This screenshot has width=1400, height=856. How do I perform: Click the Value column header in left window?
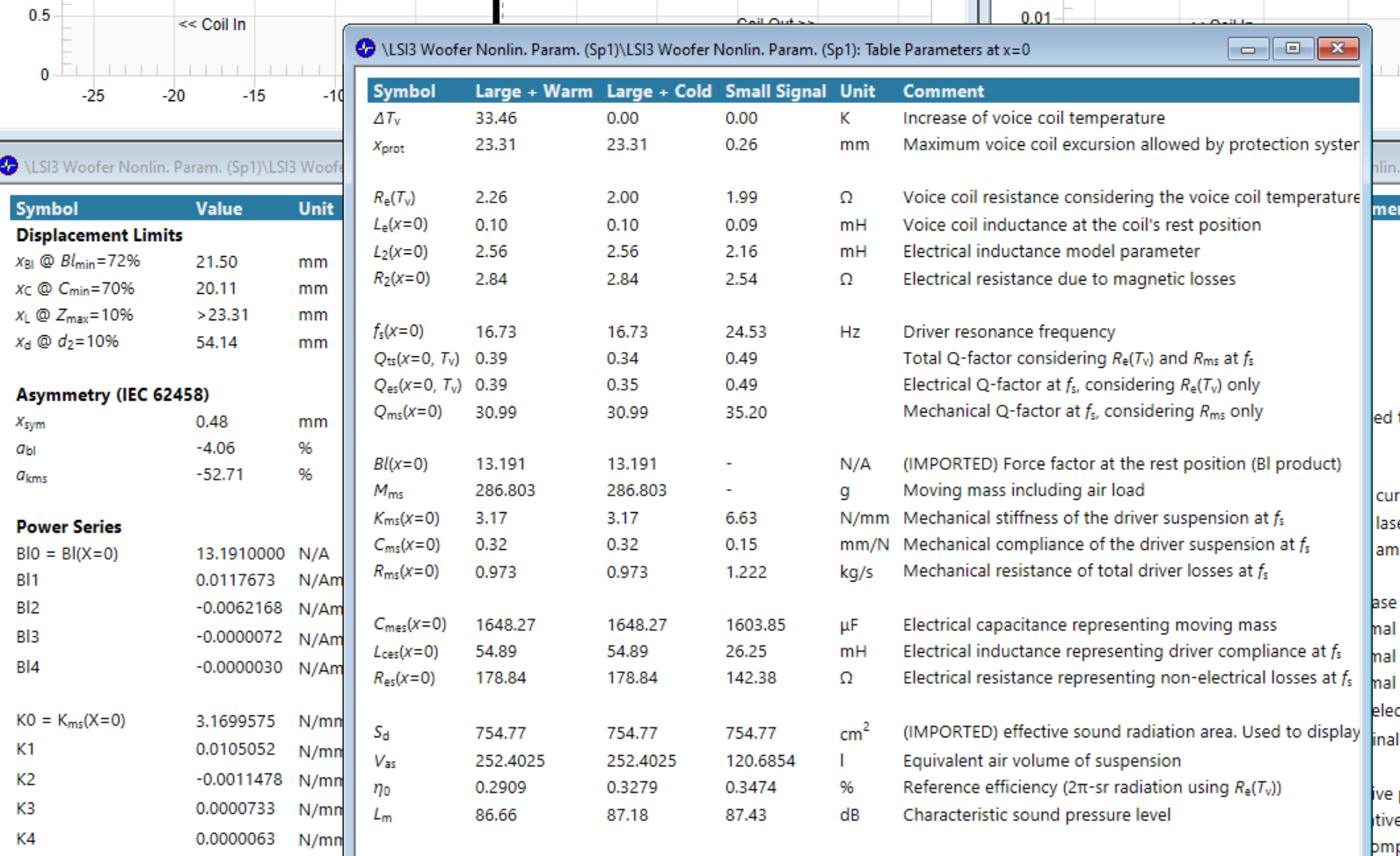[x=219, y=209]
